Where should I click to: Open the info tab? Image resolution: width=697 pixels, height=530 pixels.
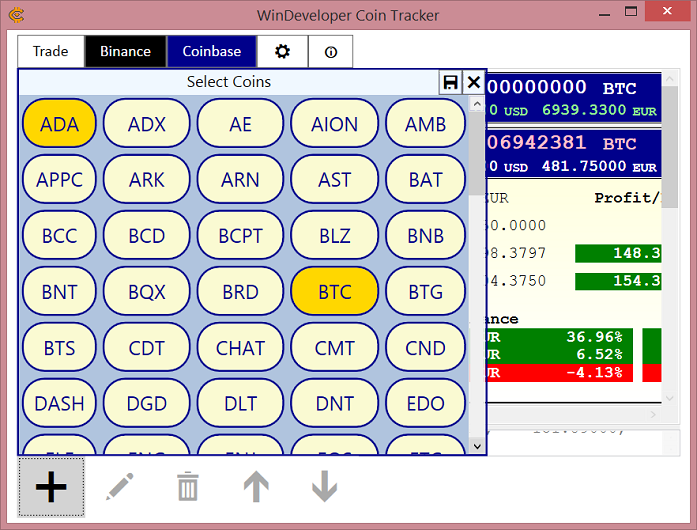(330, 52)
